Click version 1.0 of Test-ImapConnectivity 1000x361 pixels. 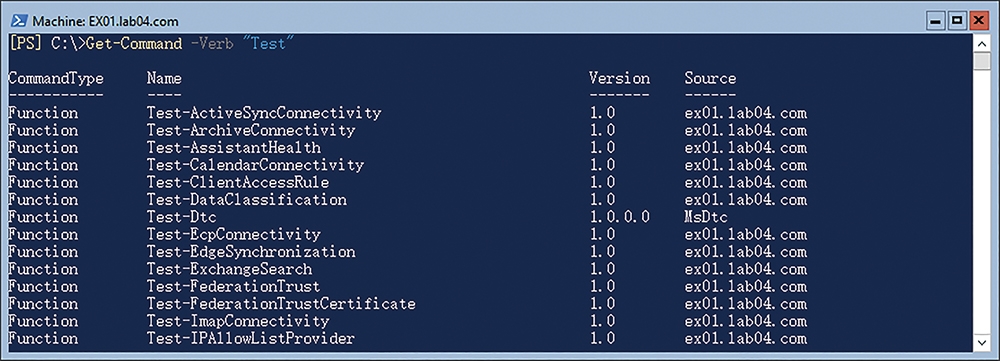coord(602,321)
